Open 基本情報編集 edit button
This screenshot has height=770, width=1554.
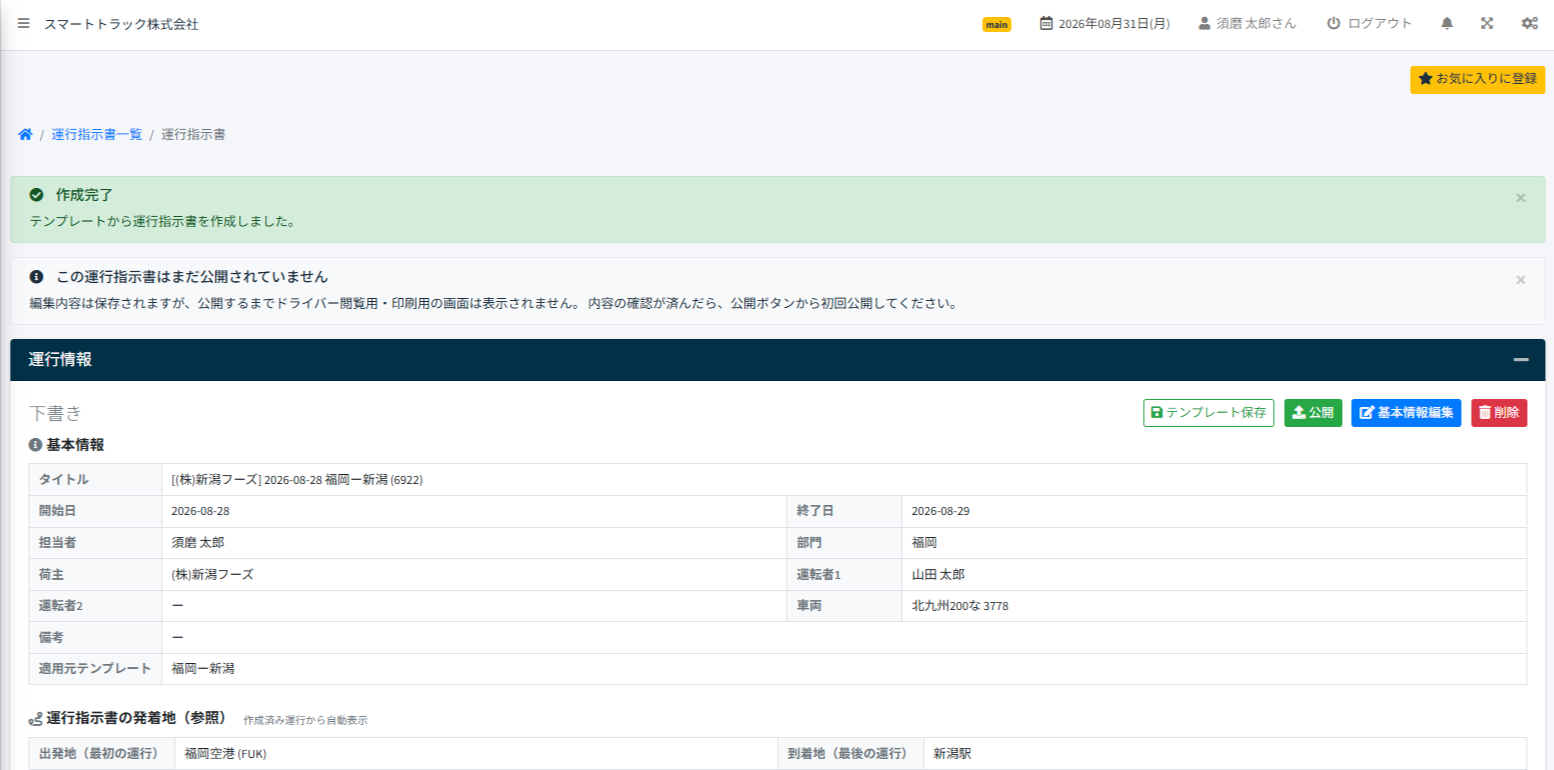click(x=1406, y=413)
